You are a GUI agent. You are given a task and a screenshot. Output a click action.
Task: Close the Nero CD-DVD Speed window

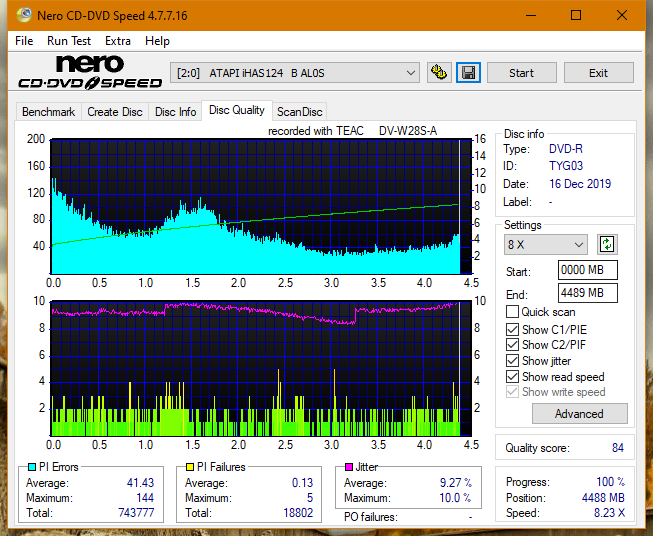(x=622, y=15)
